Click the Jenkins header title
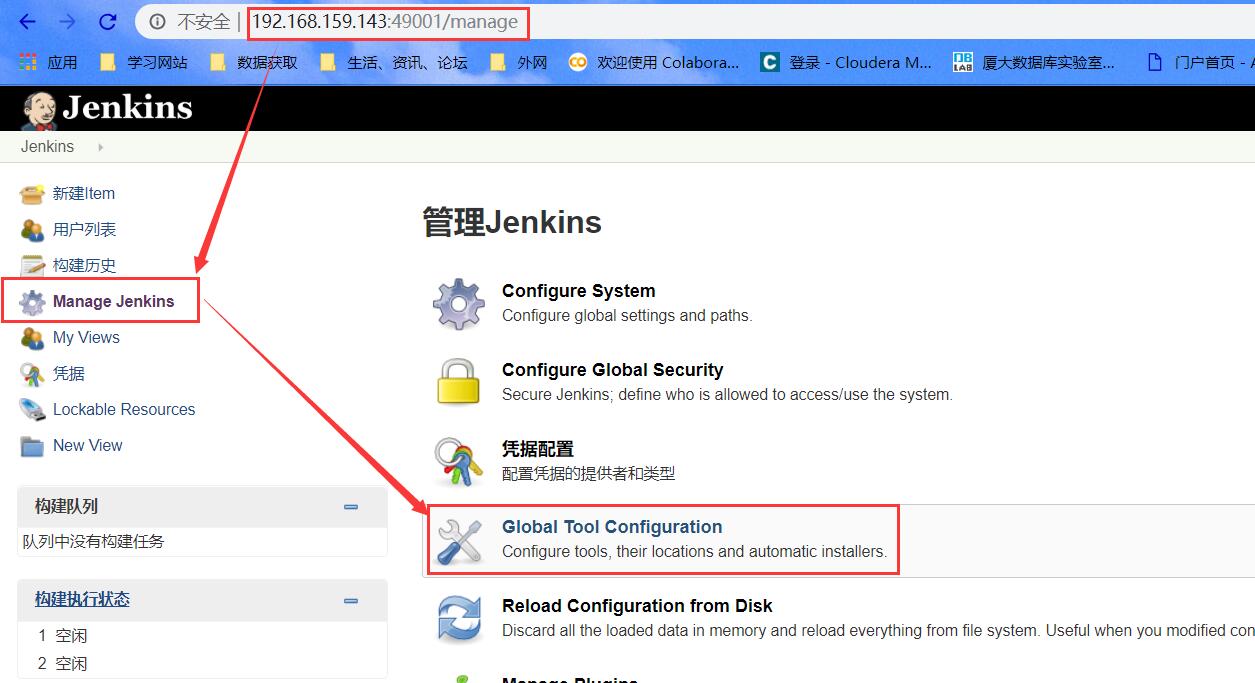The height and width of the screenshot is (683, 1255). (x=127, y=107)
